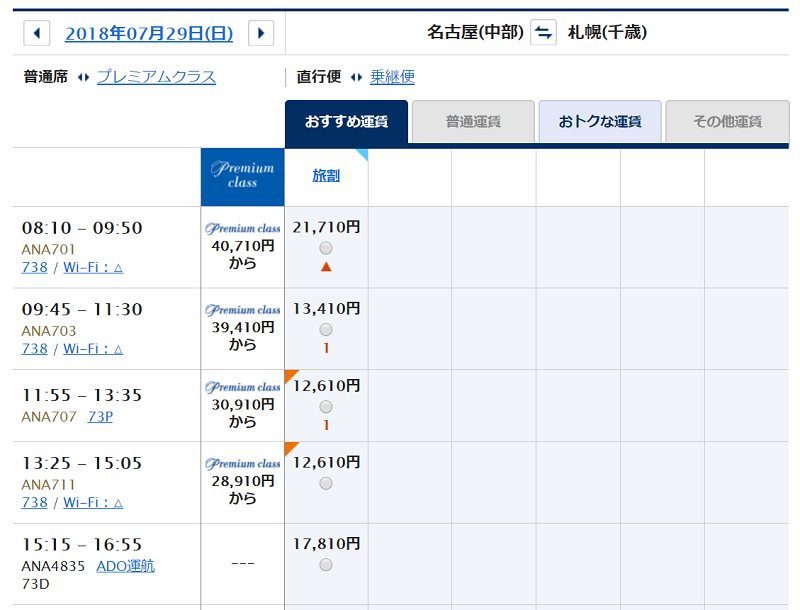Image resolution: width=800 pixels, height=610 pixels.
Task: Select the おトクな運賃 tab
Action: [x=600, y=121]
